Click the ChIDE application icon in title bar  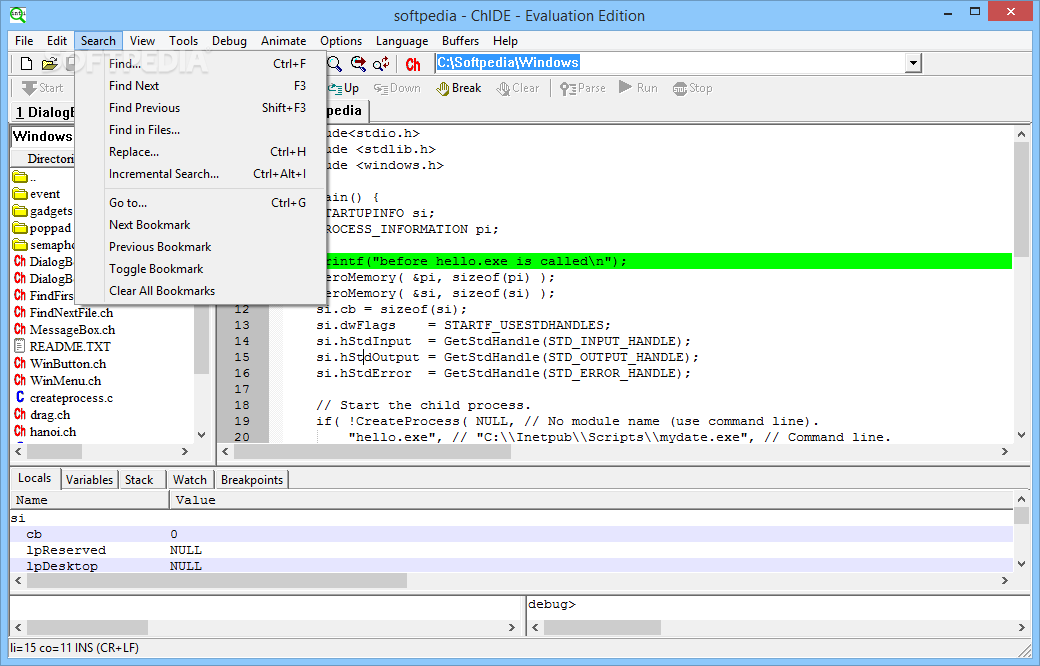tap(18, 14)
